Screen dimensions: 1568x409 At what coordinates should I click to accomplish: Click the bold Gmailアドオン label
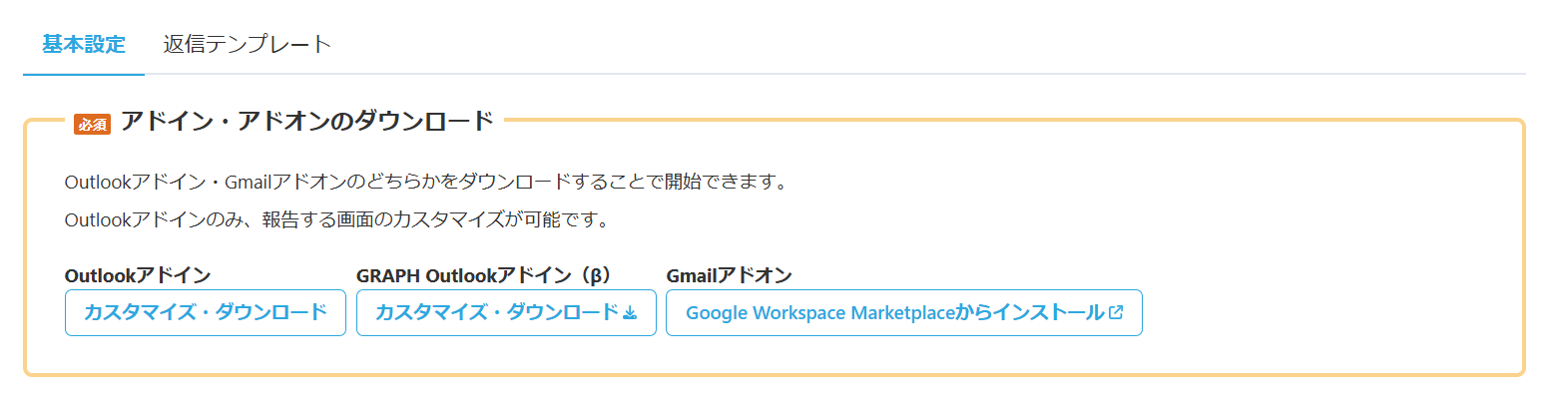point(730,275)
